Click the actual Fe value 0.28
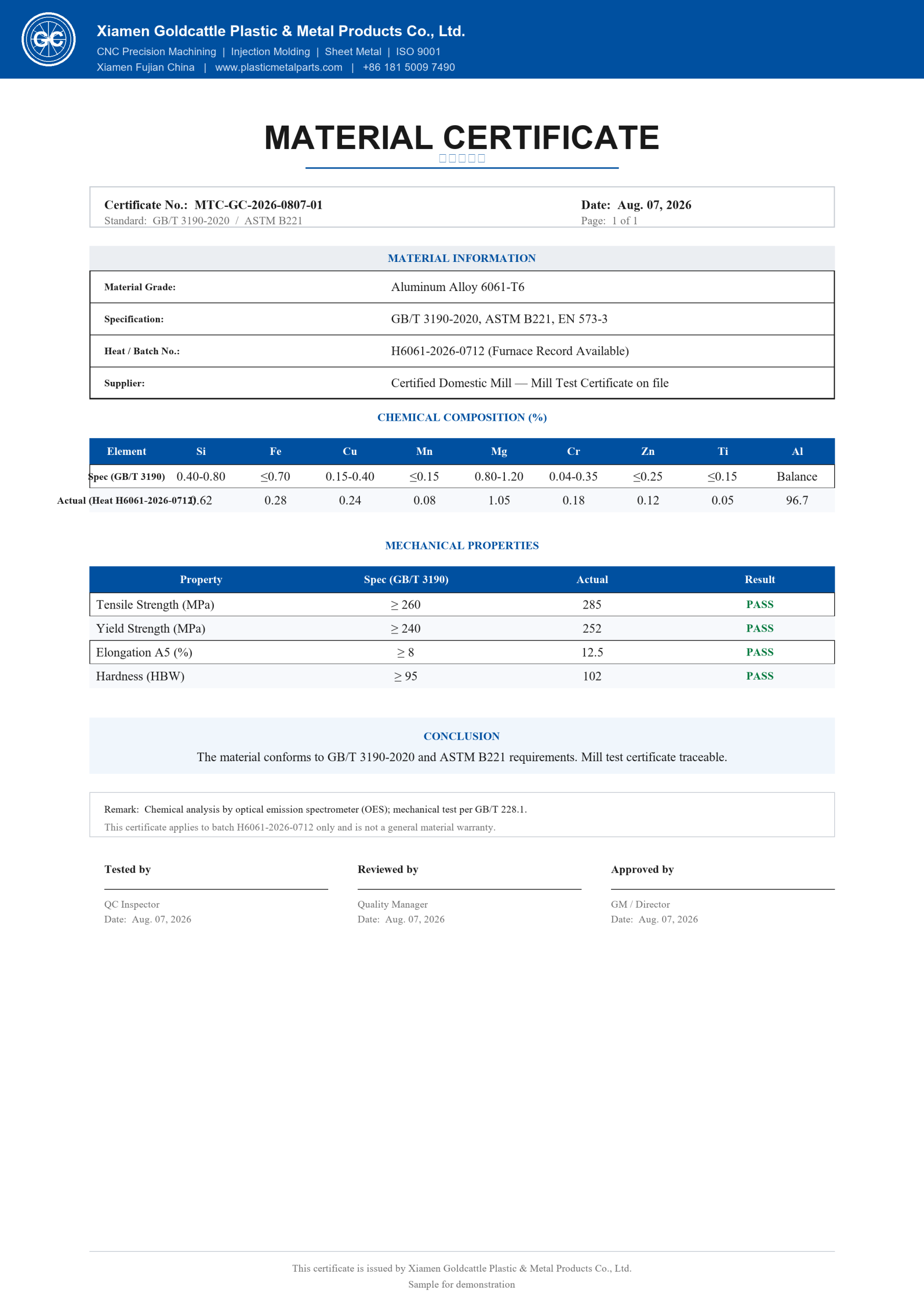 276,500
